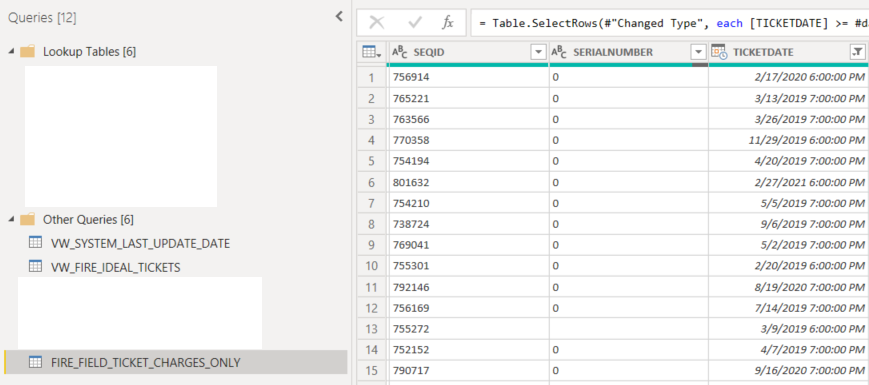Click SEQID cell 755301
The height and width of the screenshot is (385, 869).
469,266
